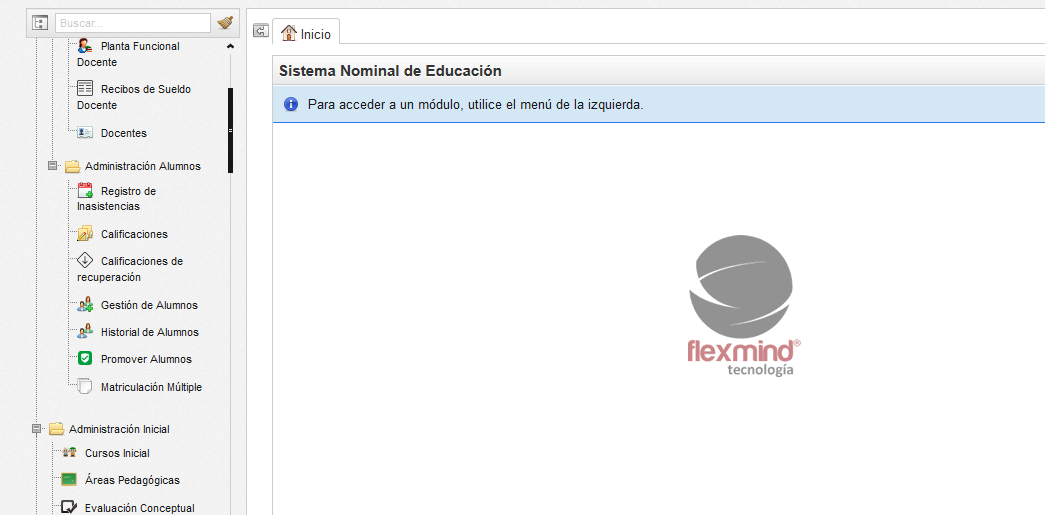Click the Cursos Inicial icon
This screenshot has width=1045, height=515.
[x=69, y=452]
